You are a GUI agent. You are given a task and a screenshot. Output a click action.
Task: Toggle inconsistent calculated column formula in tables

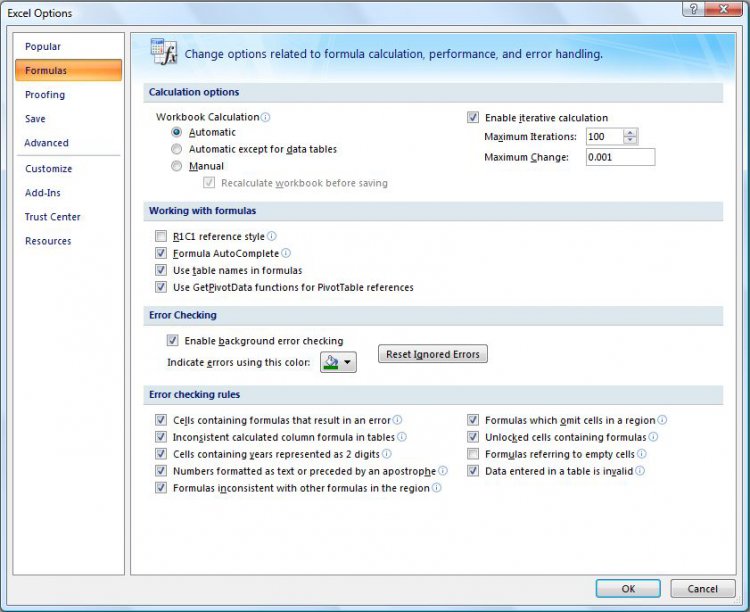pyautogui.click(x=161, y=437)
